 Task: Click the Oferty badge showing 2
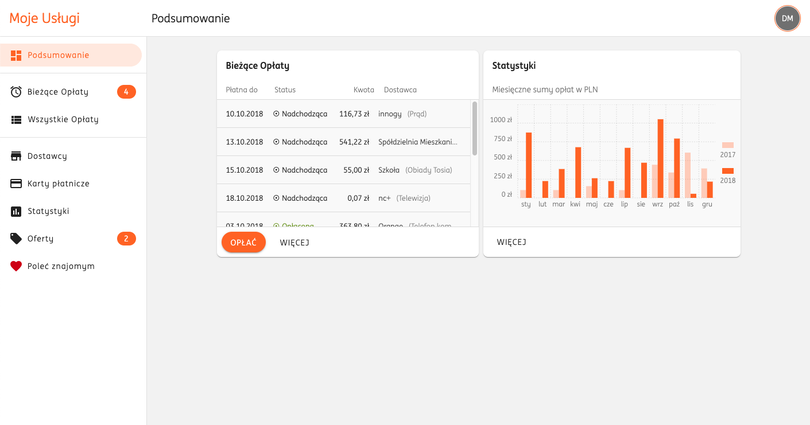tap(126, 239)
